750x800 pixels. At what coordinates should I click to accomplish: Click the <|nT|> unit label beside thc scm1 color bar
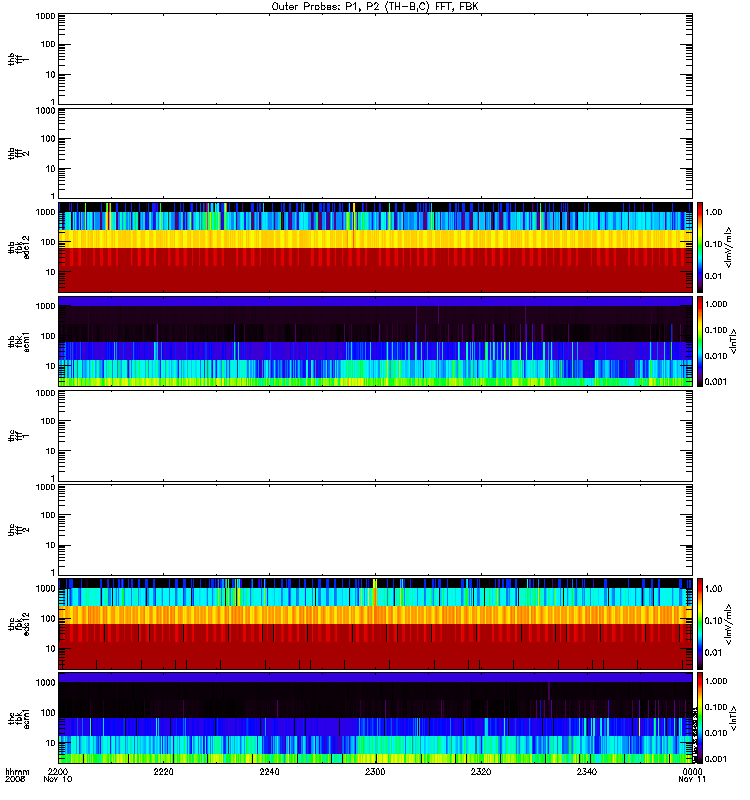[734, 718]
